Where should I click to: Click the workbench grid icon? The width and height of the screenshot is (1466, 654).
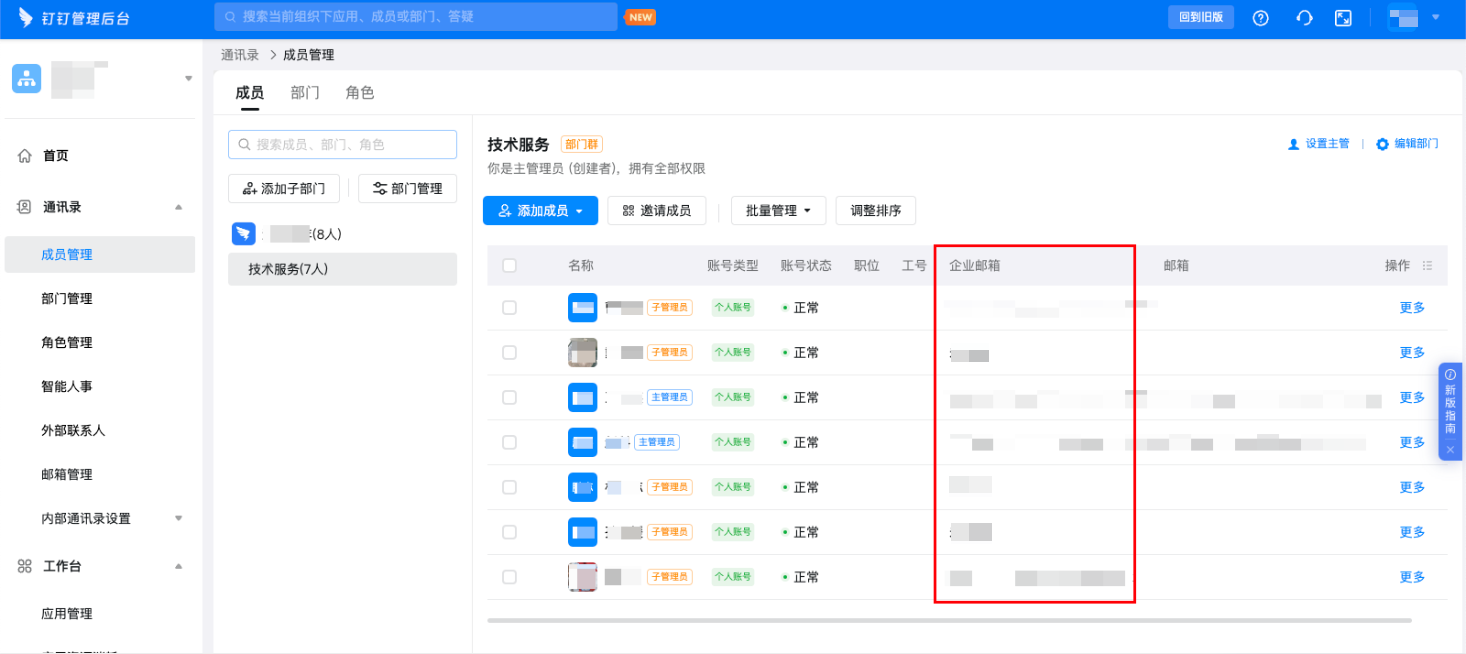point(25,566)
